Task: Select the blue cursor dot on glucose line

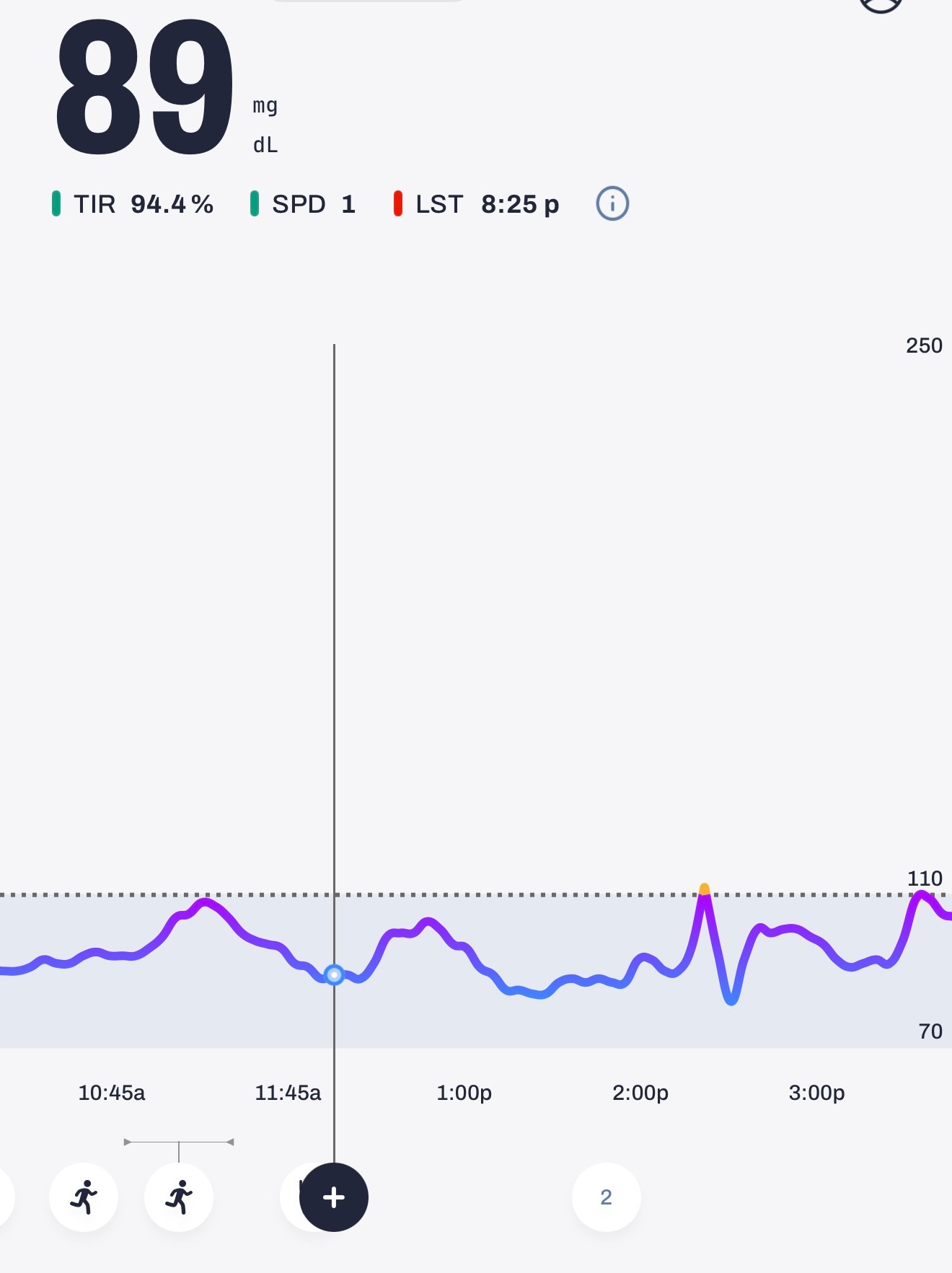Action: (334, 975)
